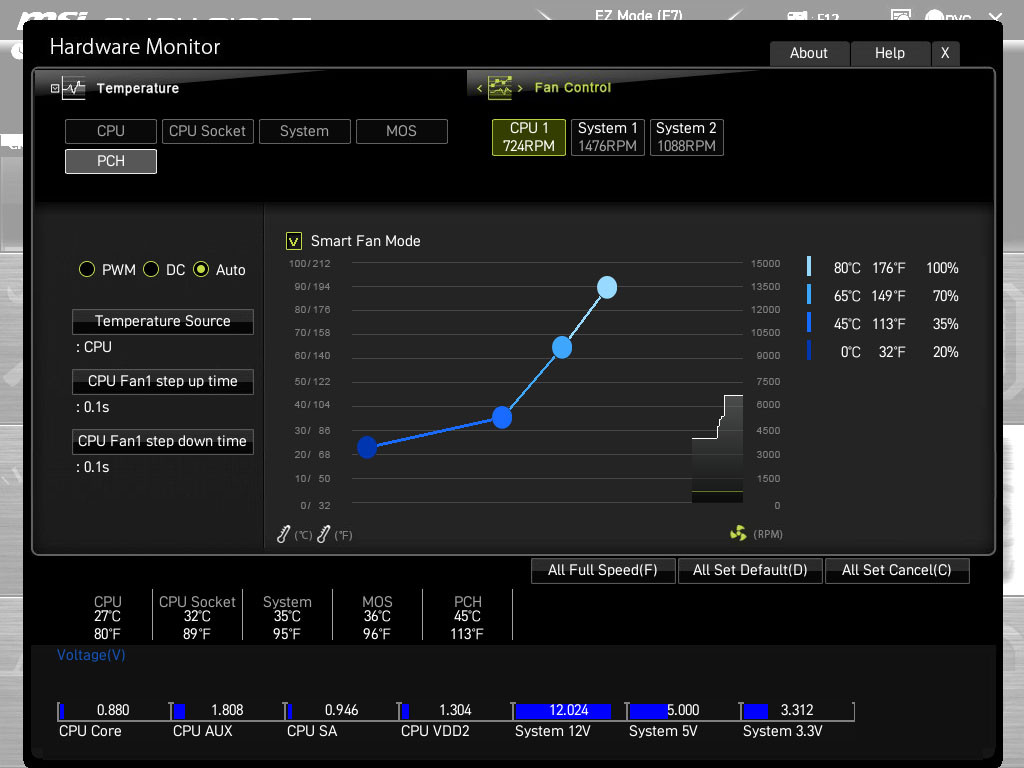Select the Auto radio button

(201, 269)
